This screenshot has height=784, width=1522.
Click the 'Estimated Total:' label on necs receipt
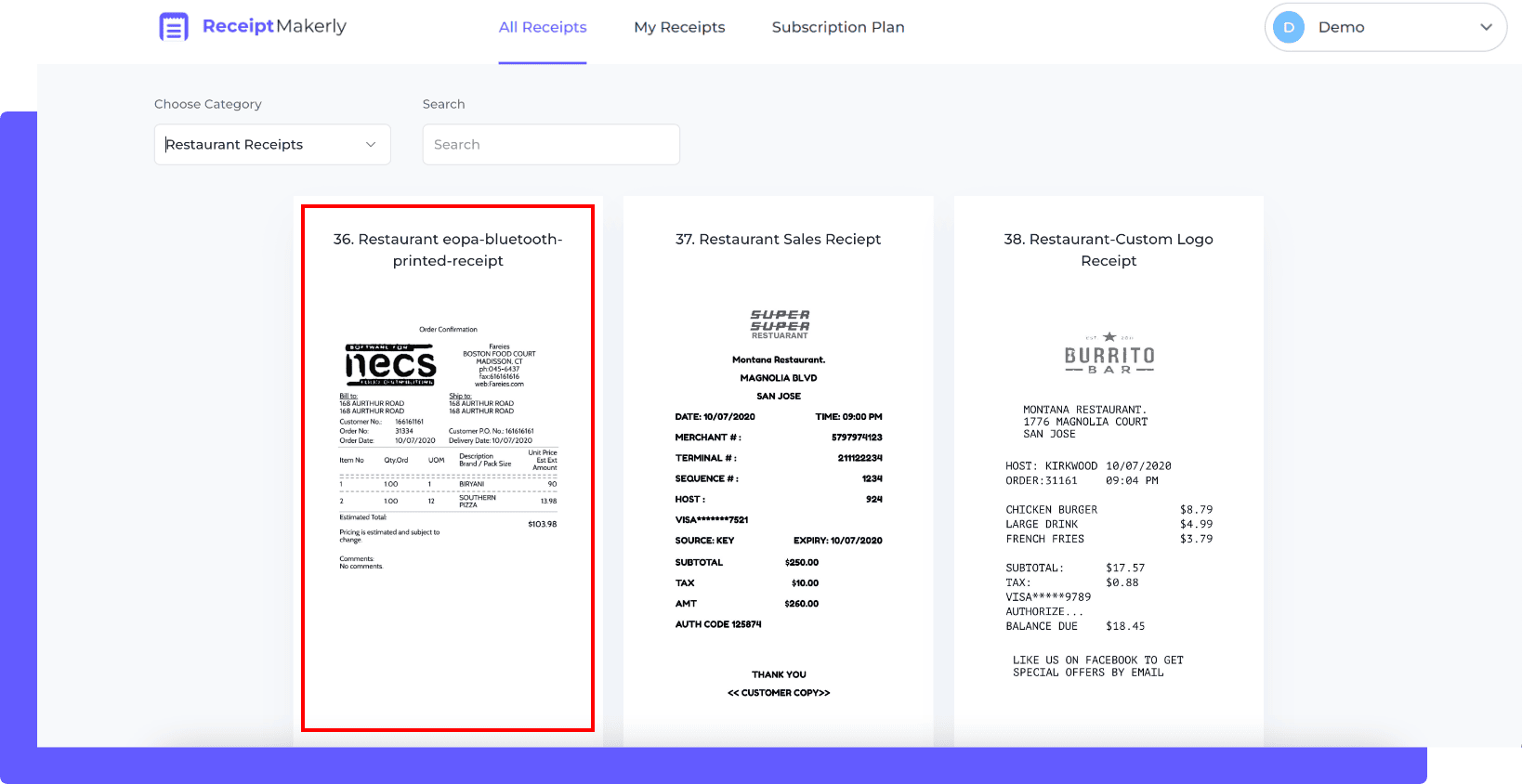click(363, 517)
